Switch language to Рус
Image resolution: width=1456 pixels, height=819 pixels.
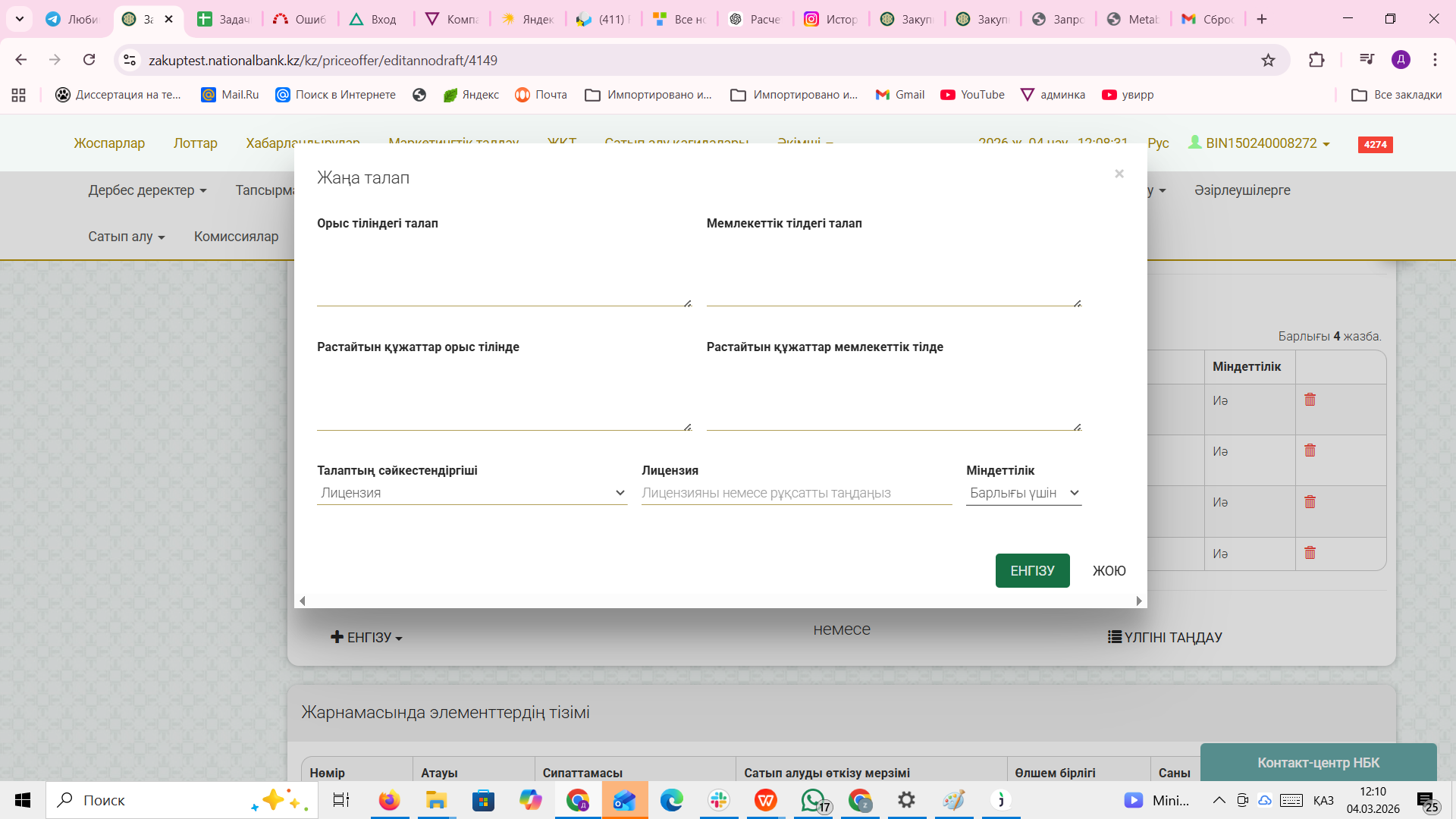coord(1158,143)
